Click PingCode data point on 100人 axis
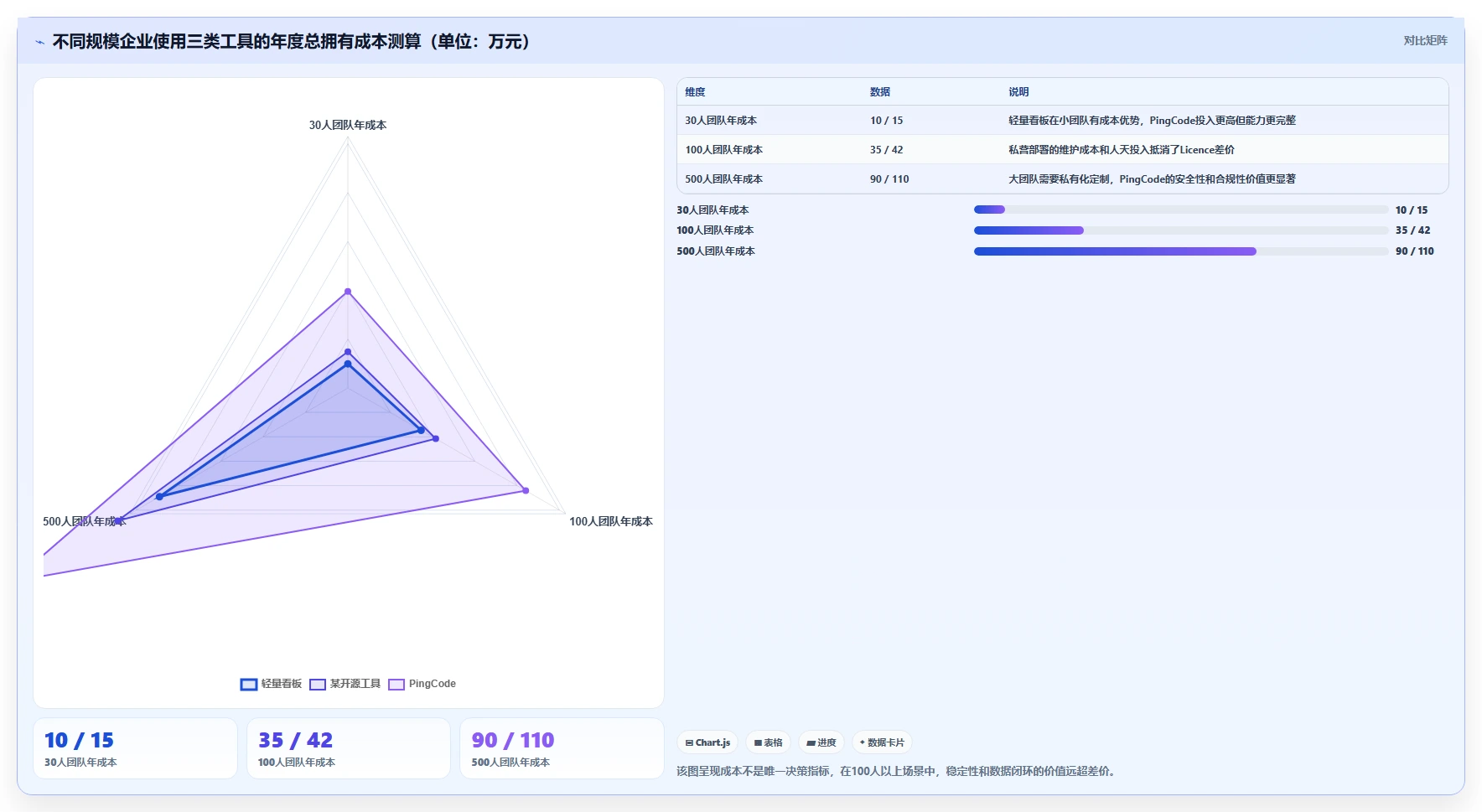 (526, 490)
